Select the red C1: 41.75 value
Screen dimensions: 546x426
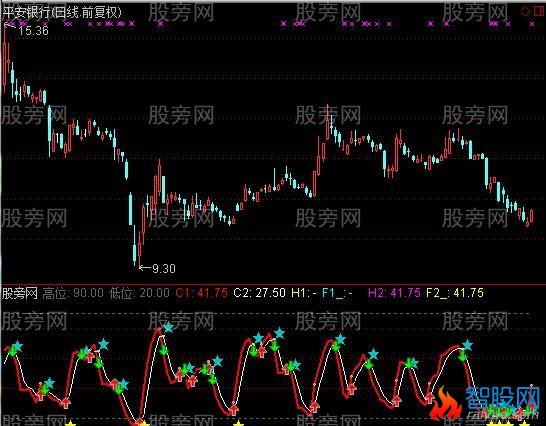pyautogui.click(x=202, y=293)
